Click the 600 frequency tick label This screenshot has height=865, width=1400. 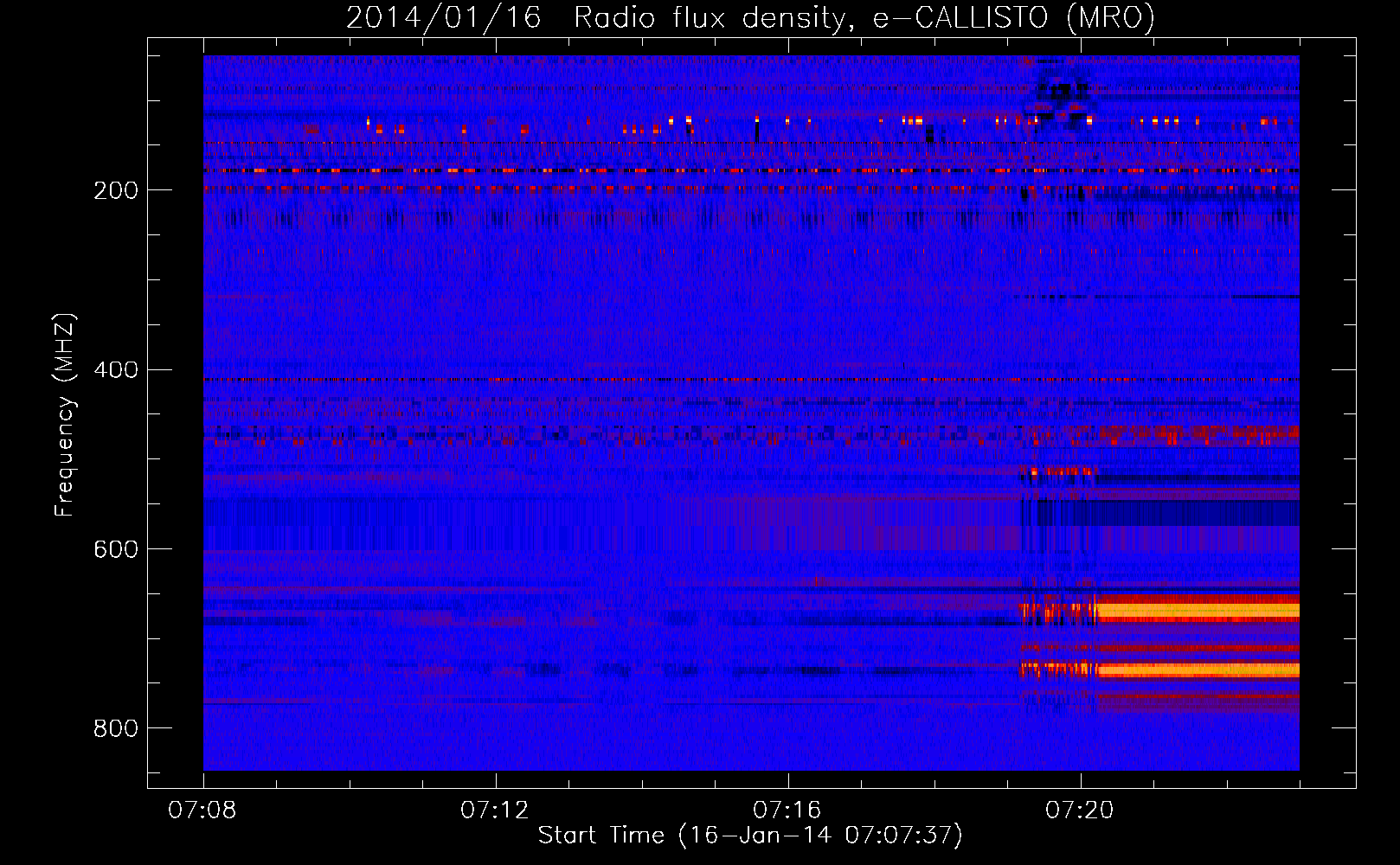pos(115,549)
